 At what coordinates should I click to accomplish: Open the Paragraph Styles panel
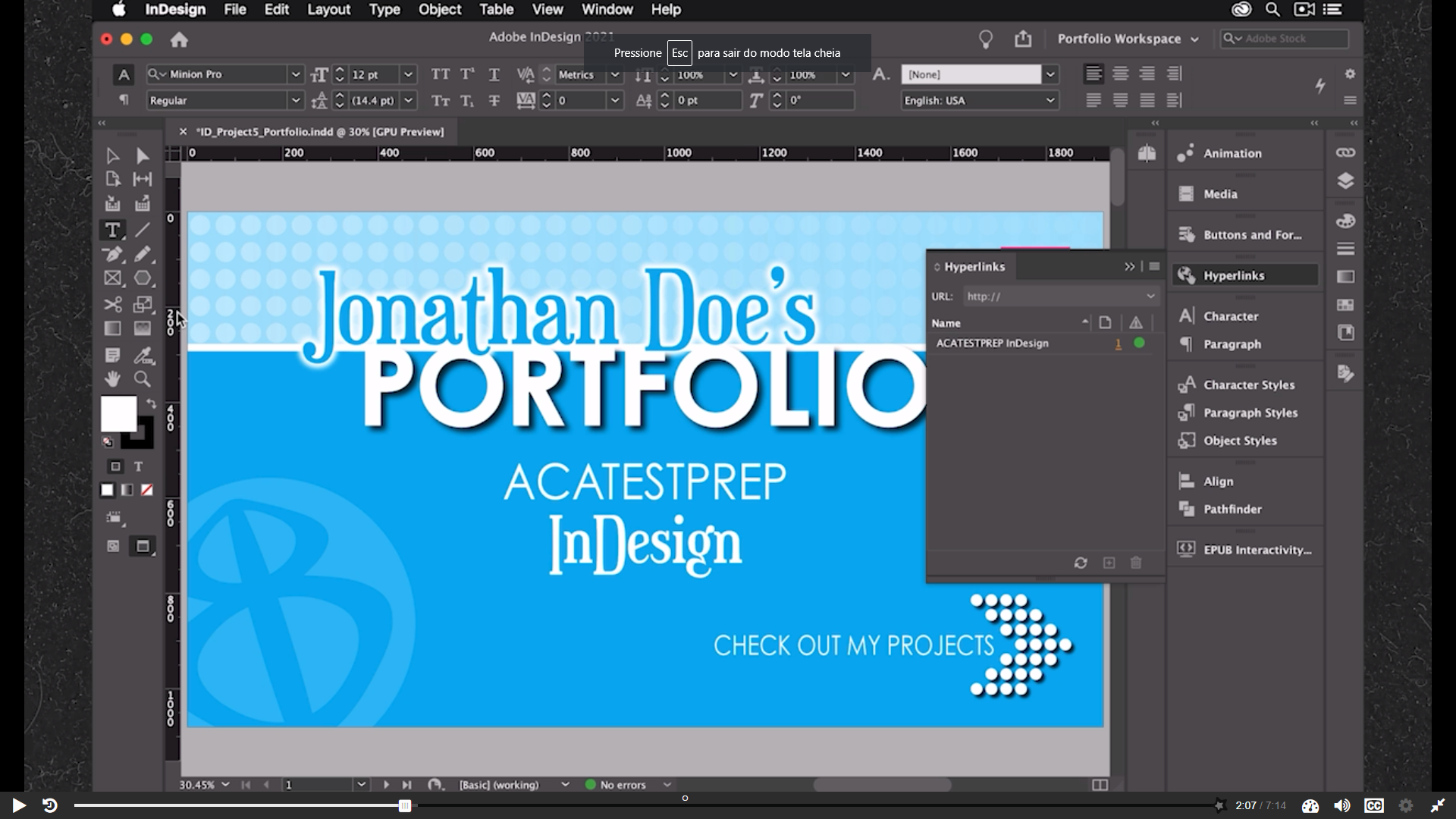pyautogui.click(x=1250, y=413)
